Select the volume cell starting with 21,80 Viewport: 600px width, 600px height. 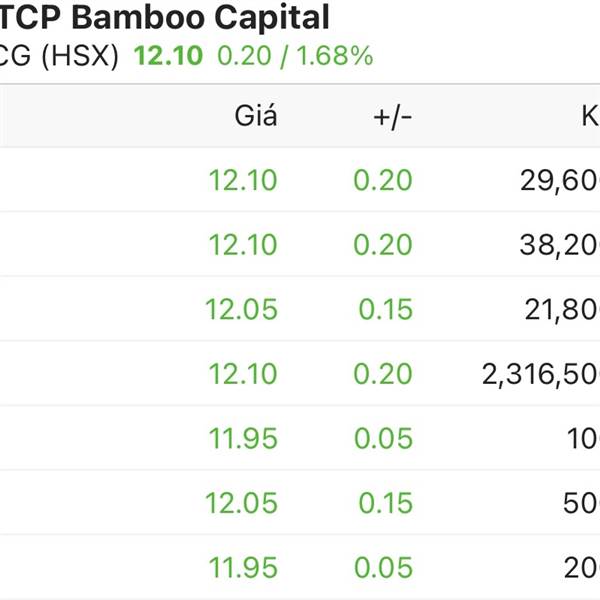562,310
